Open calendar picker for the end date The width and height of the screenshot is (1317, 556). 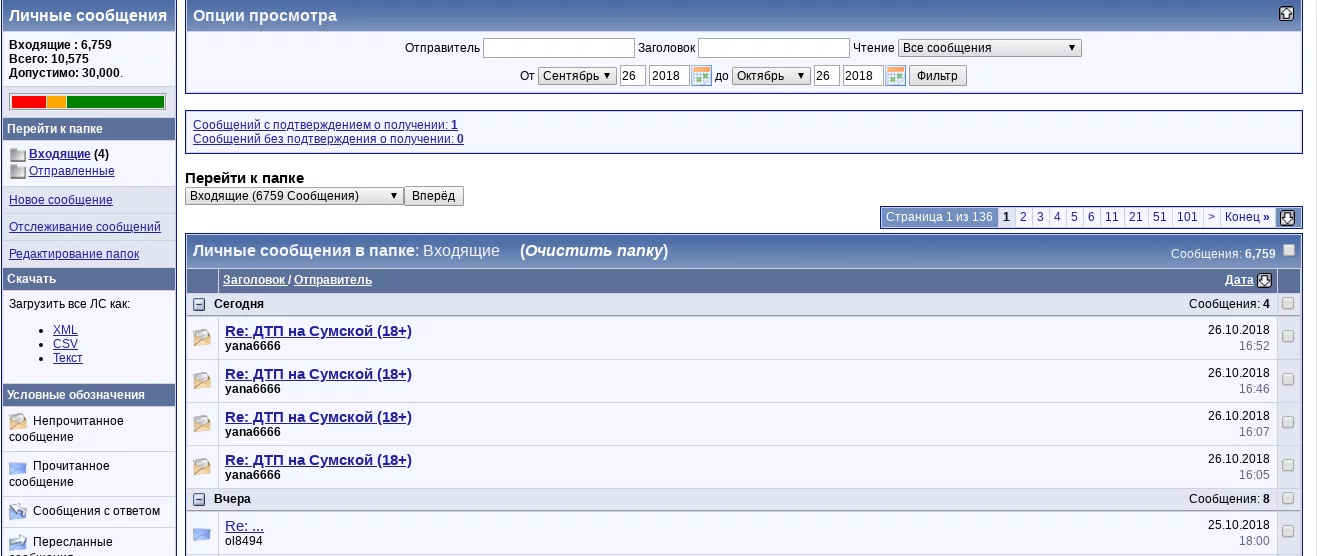pos(895,76)
